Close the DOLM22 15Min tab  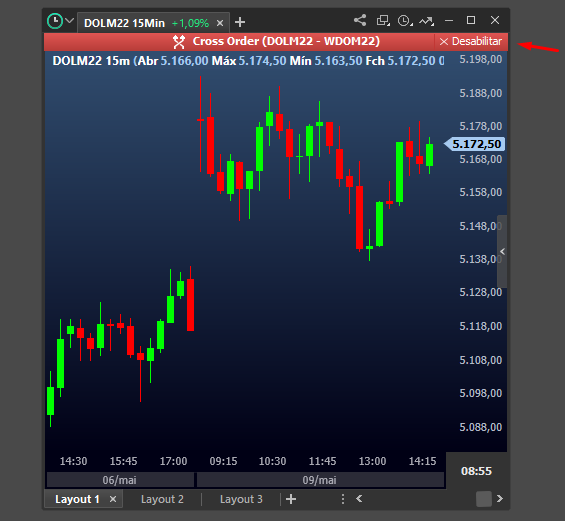pyautogui.click(x=220, y=23)
